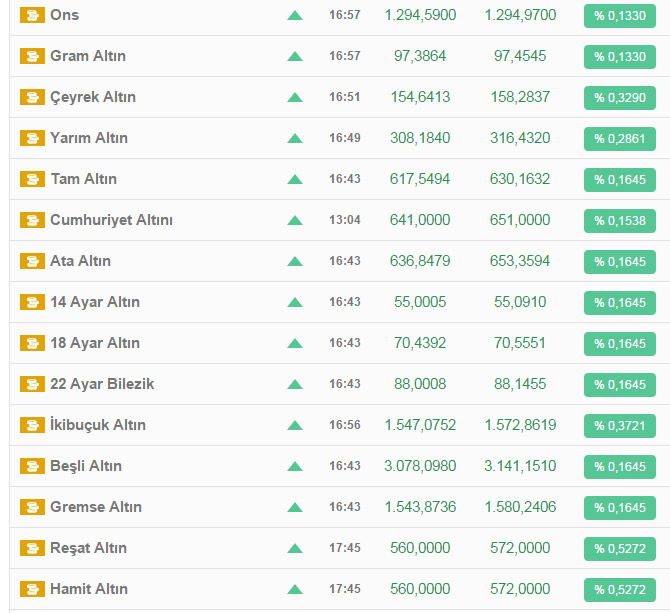
Task: Click the % 0,1330 badge in Ons row
Action: (619, 15)
